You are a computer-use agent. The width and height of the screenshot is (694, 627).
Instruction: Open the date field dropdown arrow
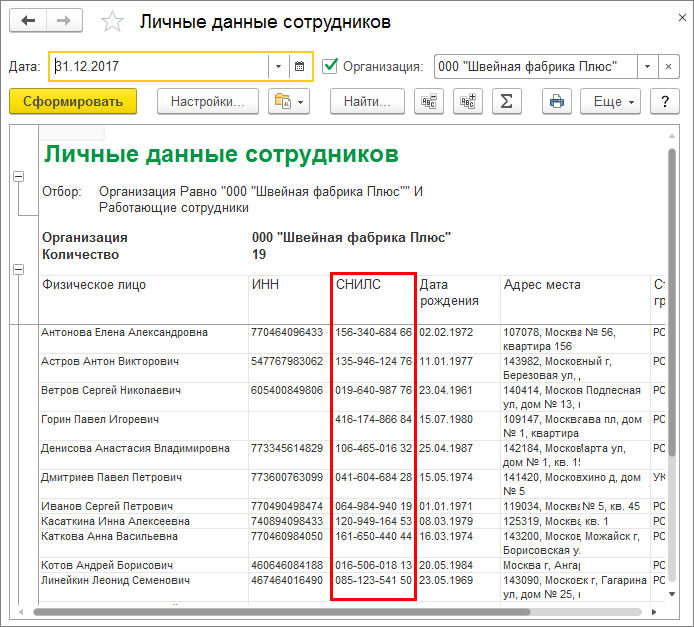pos(278,66)
